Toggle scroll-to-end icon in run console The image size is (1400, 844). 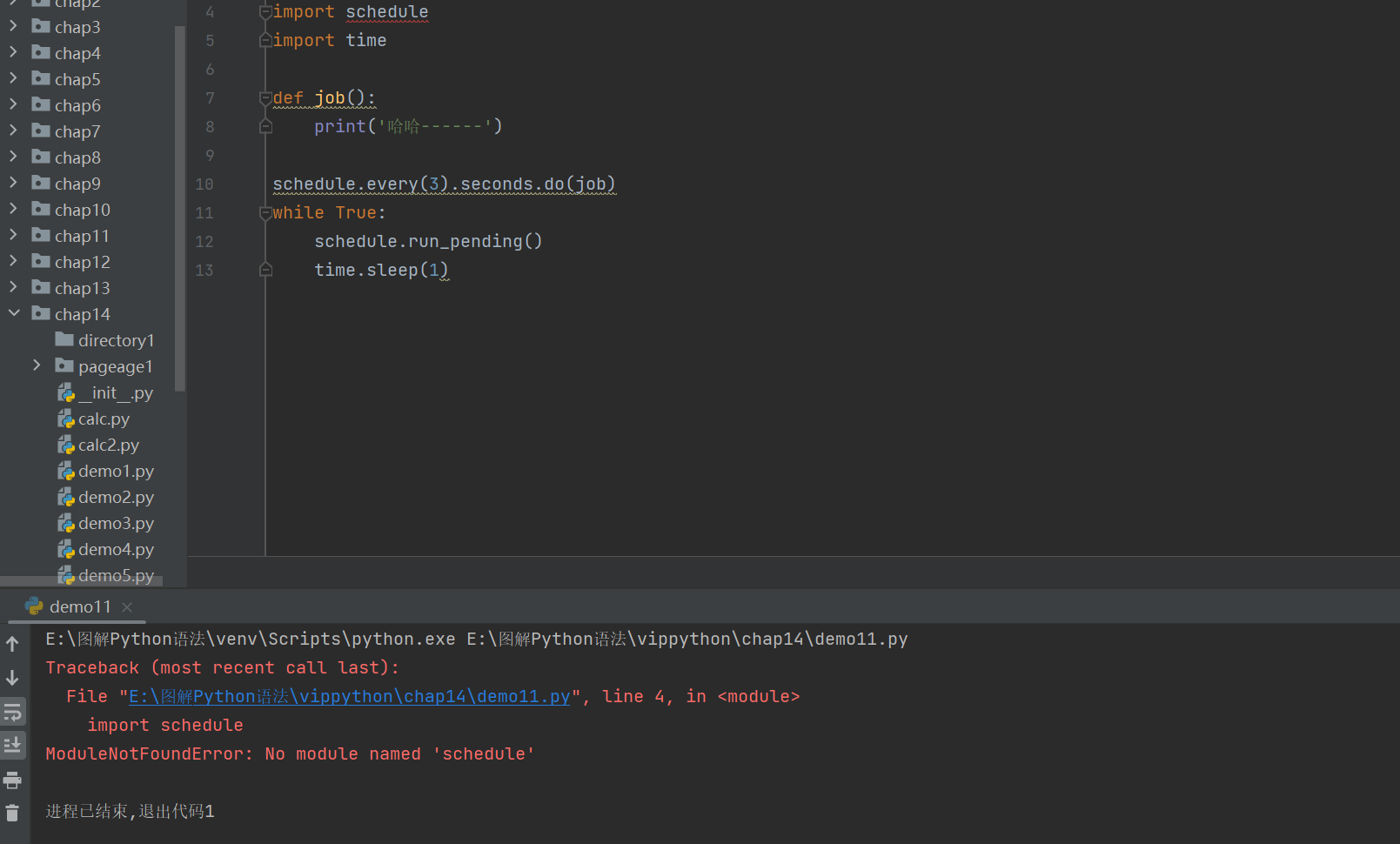point(12,745)
